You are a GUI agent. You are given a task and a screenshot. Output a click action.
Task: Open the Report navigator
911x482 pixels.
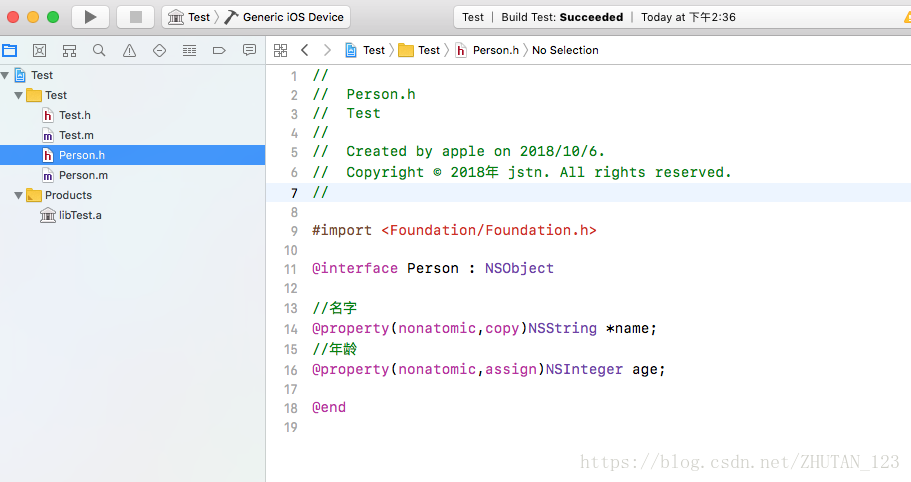coord(249,51)
